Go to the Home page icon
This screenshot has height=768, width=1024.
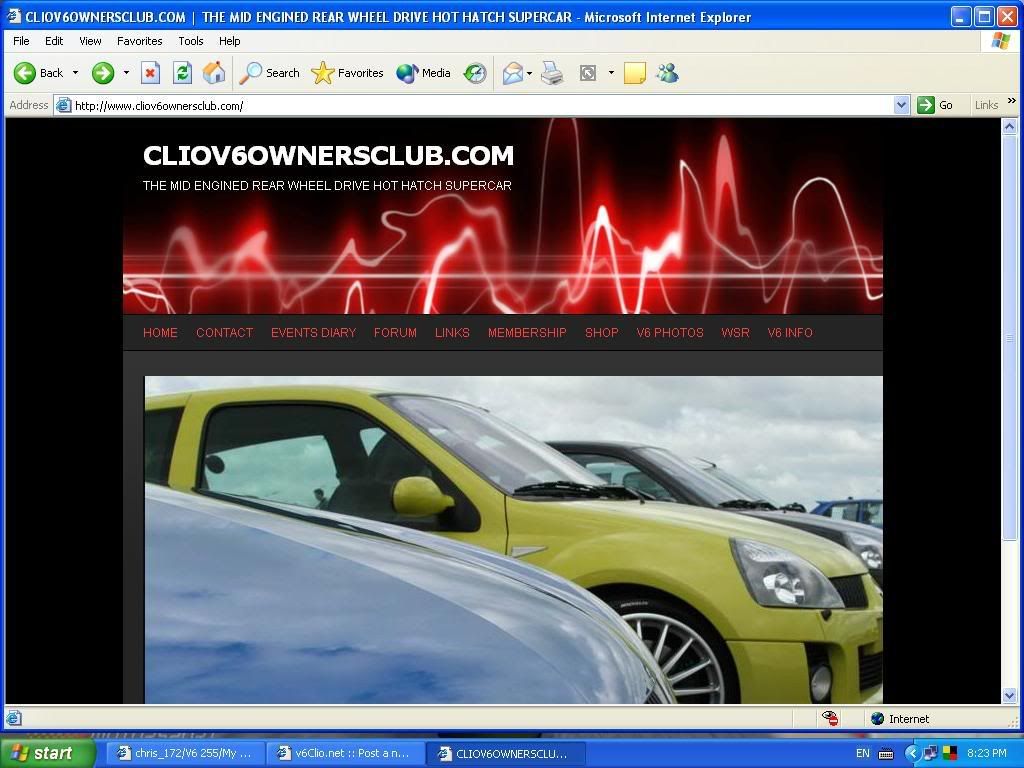(x=214, y=73)
